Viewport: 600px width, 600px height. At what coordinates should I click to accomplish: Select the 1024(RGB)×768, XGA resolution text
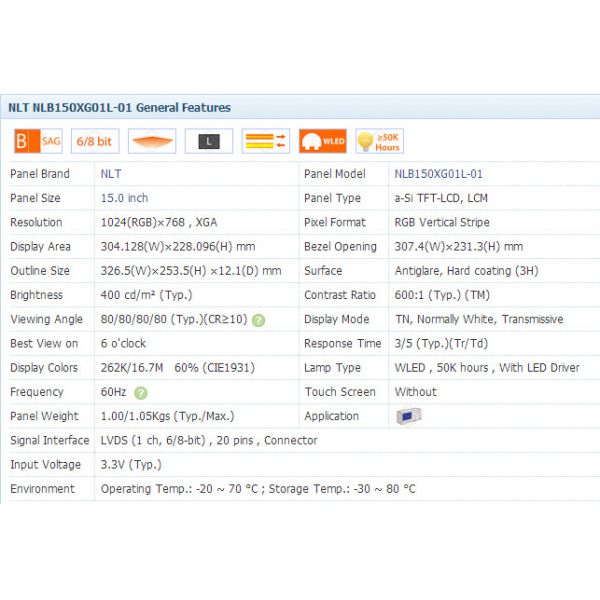click(158, 222)
